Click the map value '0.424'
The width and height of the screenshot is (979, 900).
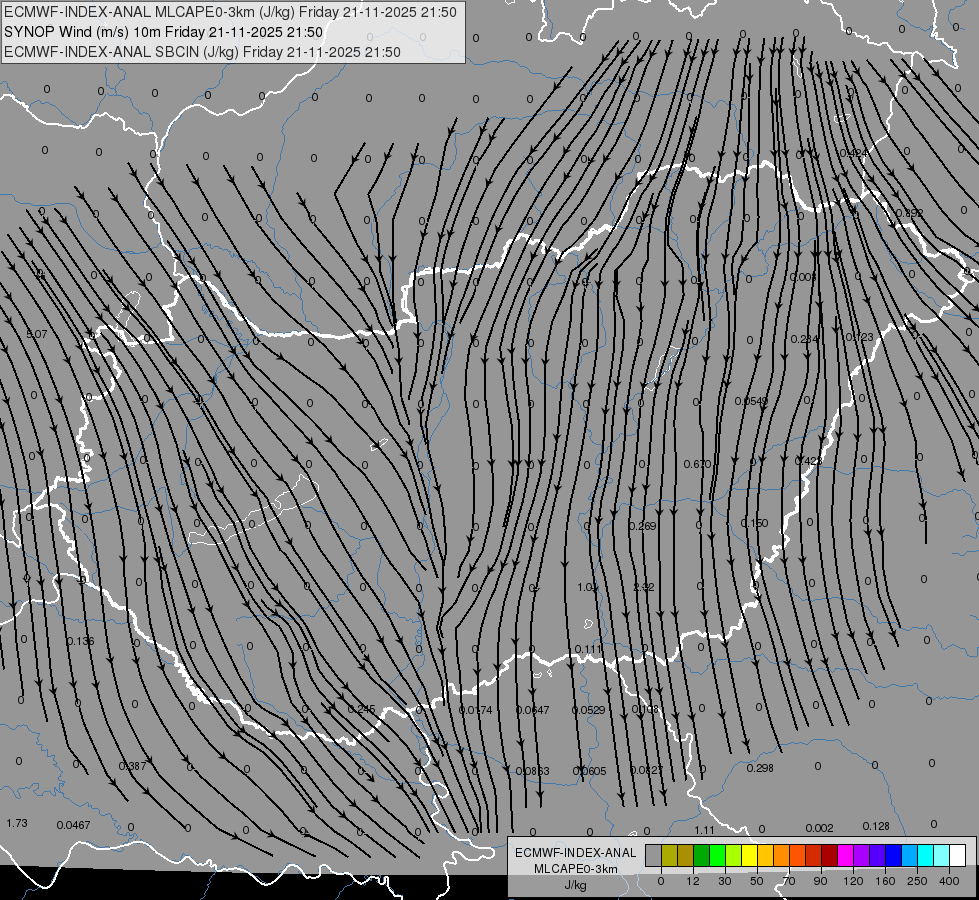854,153
